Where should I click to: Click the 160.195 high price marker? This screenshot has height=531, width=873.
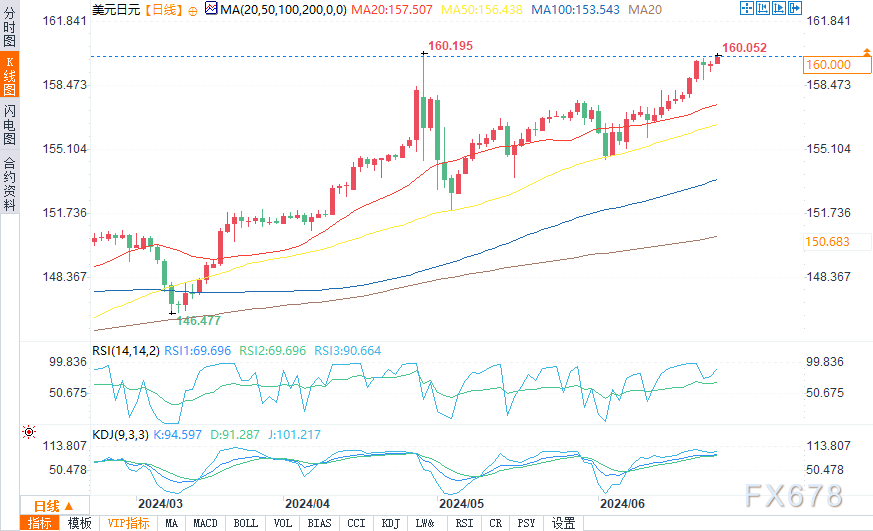(x=450, y=46)
